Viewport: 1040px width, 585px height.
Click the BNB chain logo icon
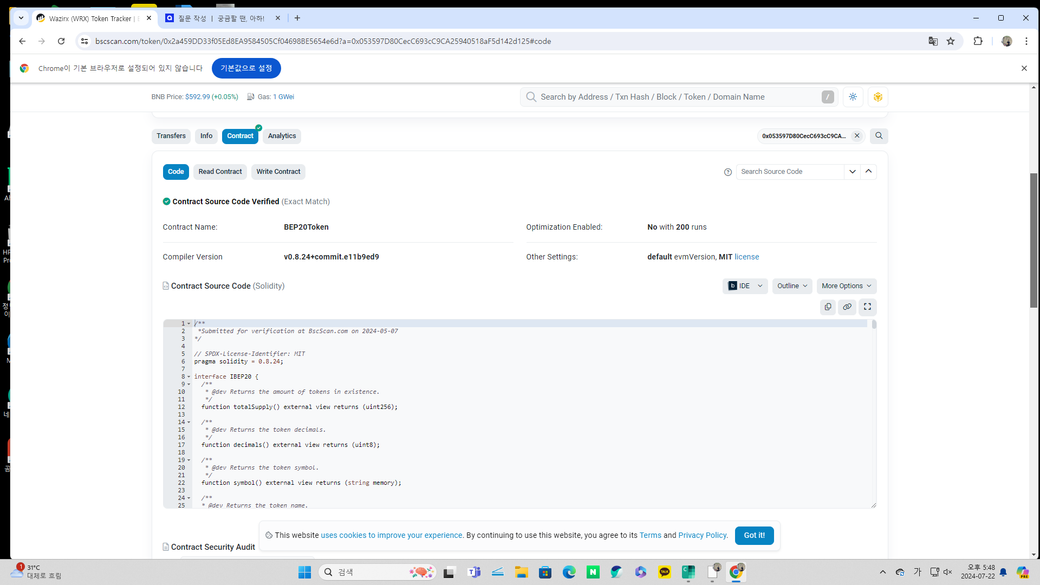[x=877, y=97]
